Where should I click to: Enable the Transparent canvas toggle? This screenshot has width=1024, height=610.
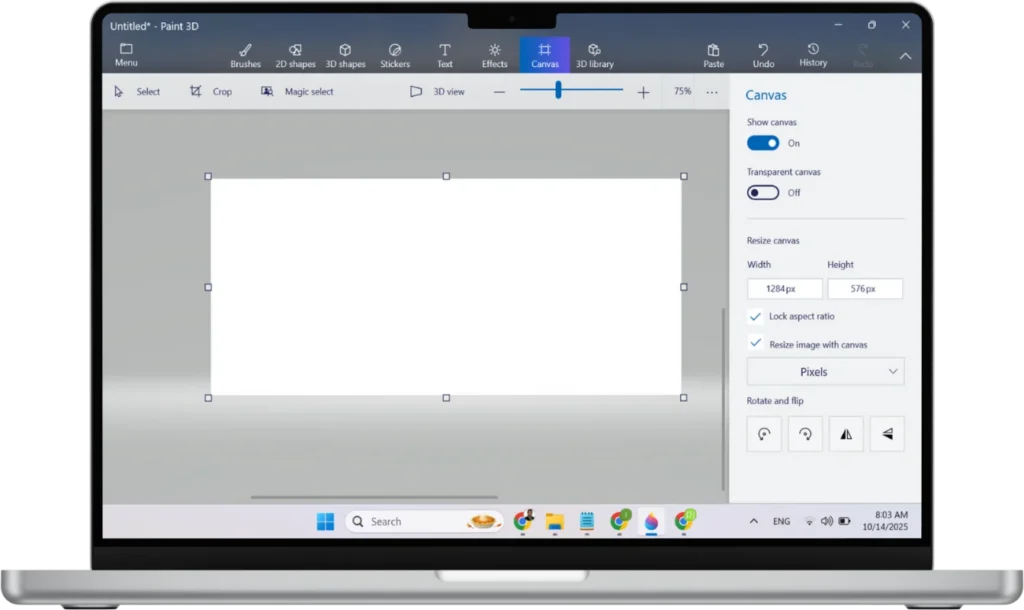coord(763,193)
